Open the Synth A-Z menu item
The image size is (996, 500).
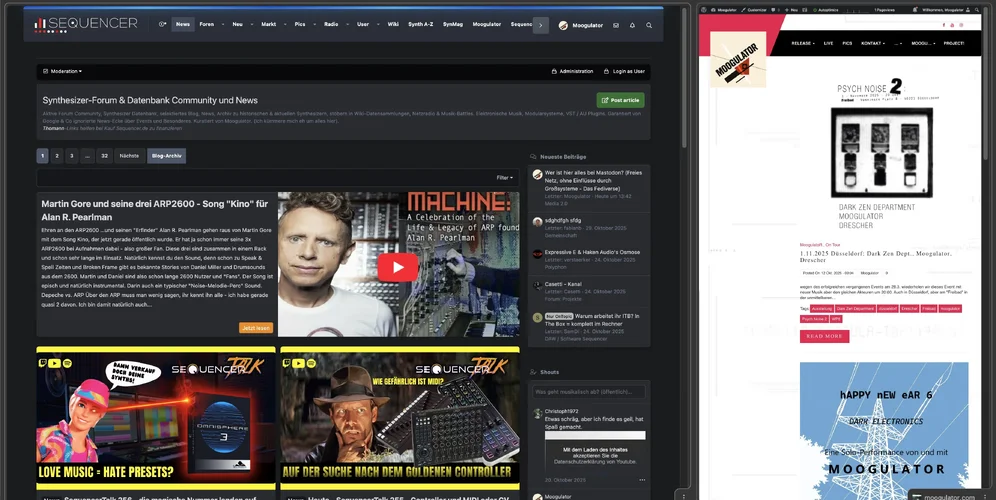click(x=421, y=25)
